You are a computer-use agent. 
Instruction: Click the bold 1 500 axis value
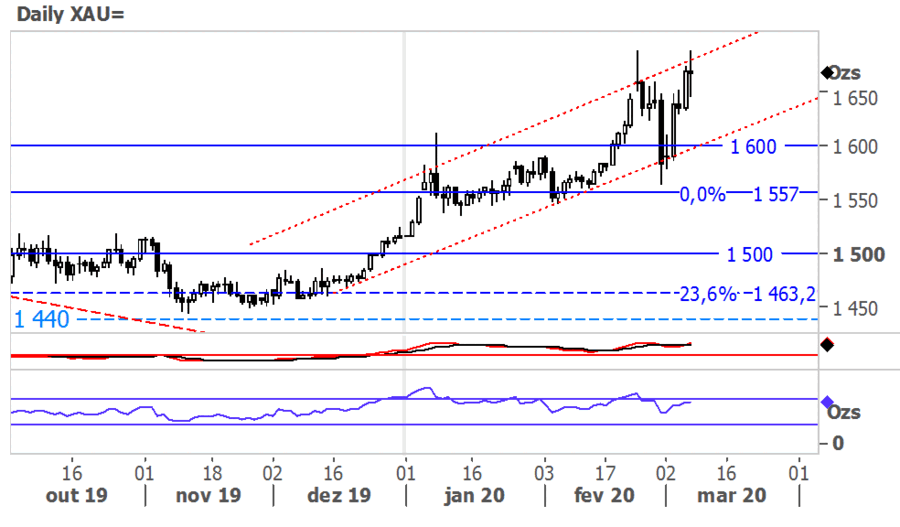point(859,254)
